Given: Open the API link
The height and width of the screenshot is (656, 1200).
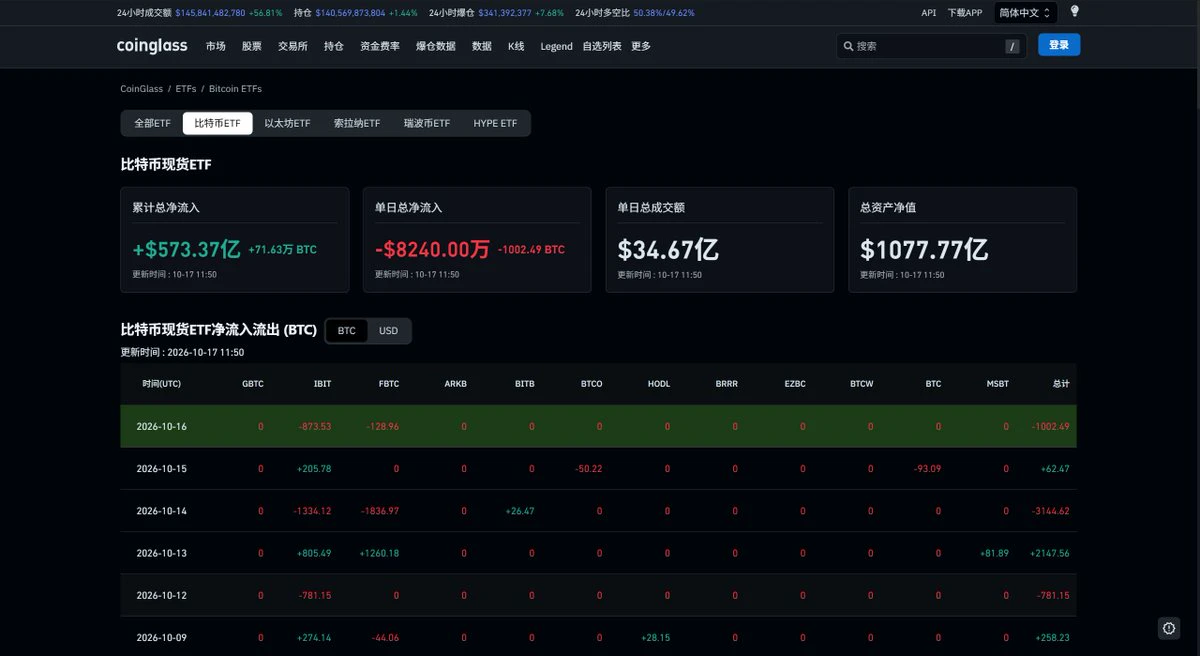Looking at the screenshot, I should [929, 13].
